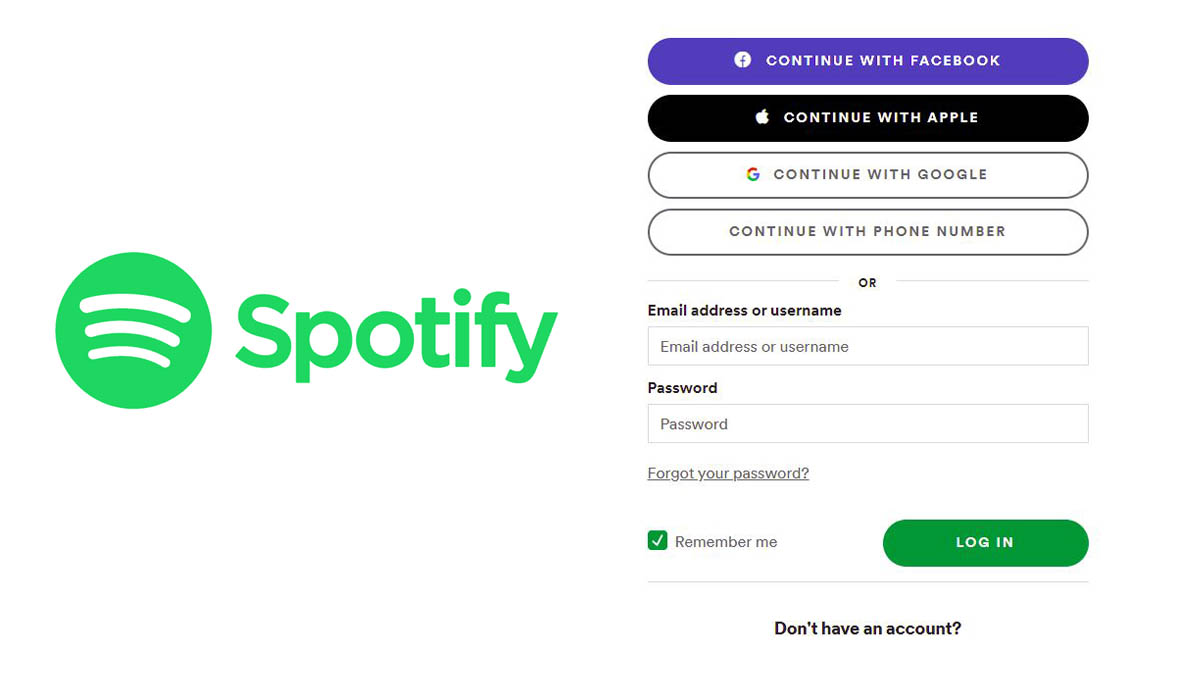The width and height of the screenshot is (1200, 675).
Task: Choose the Continue with Apple button label
Action: click(881, 117)
